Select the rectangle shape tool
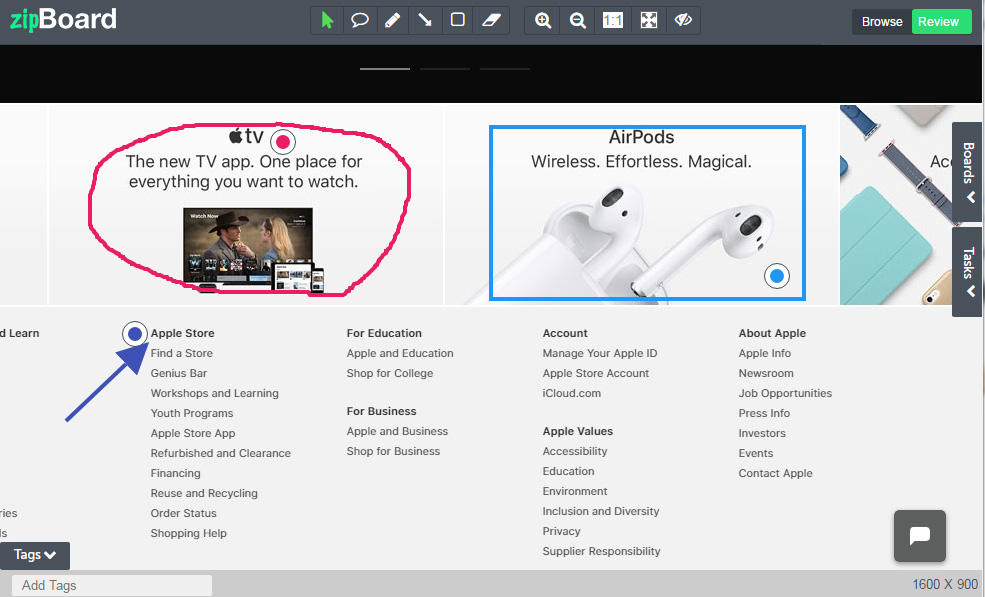This screenshot has width=985, height=597. (x=457, y=20)
